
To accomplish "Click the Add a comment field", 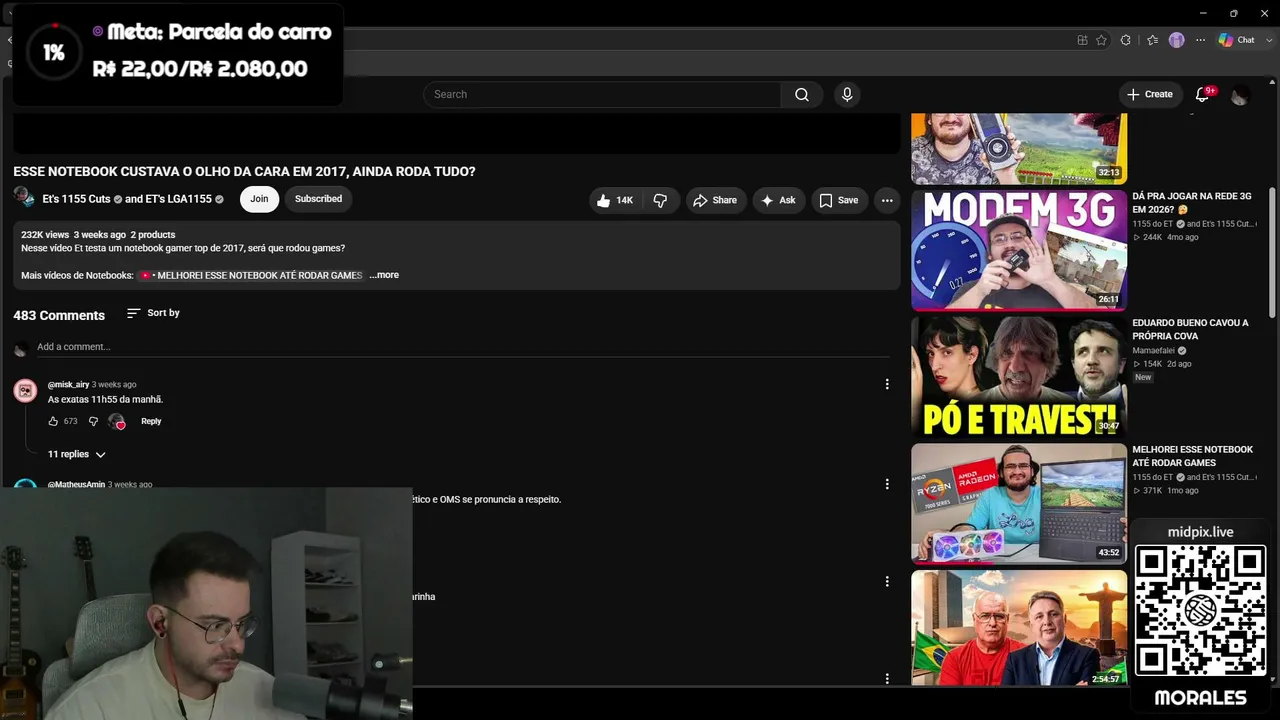I will point(462,347).
